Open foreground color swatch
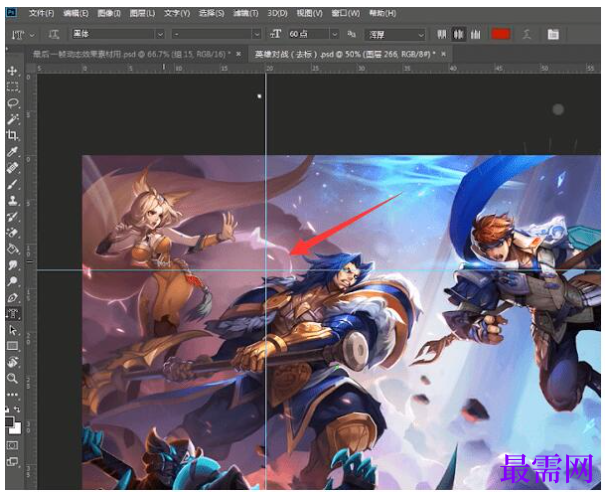This screenshot has width=612, height=500. (x=9, y=421)
